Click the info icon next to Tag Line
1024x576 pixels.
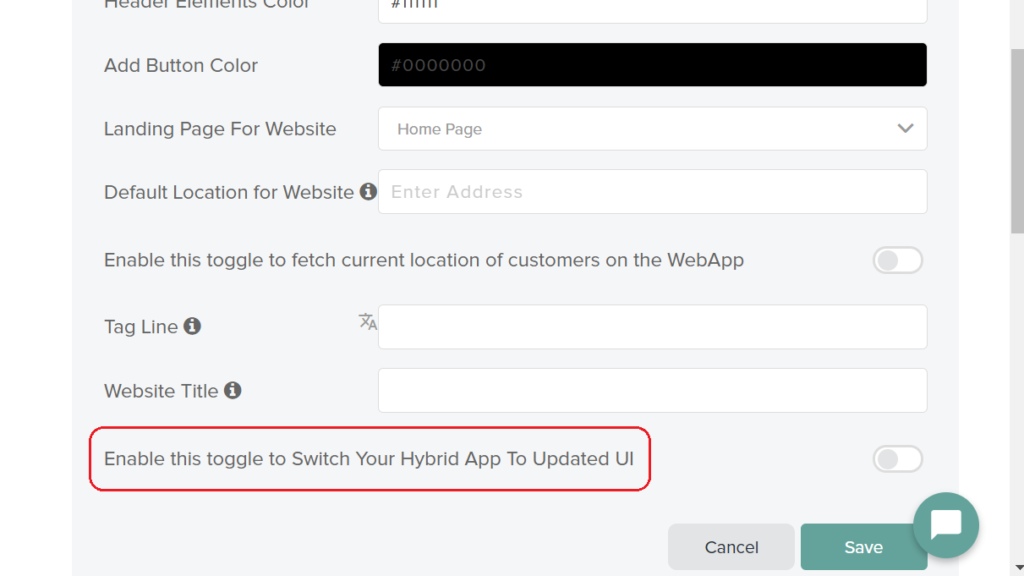(194, 325)
